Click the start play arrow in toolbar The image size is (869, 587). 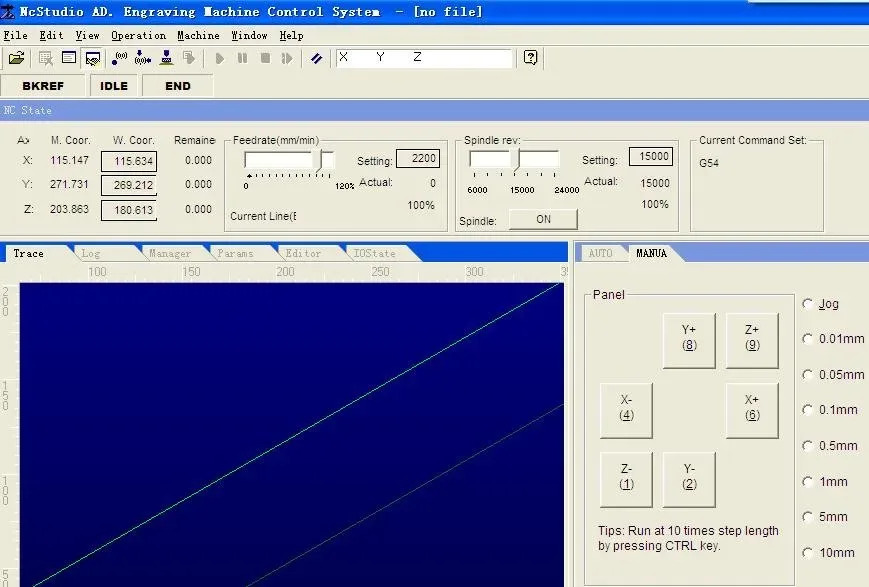tap(219, 58)
